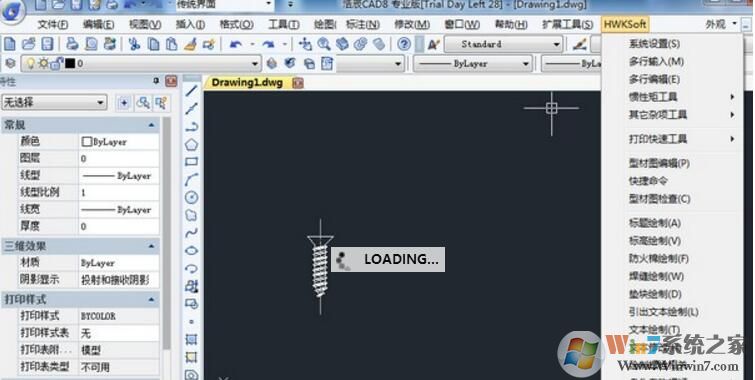
Task: Click the Open file folder icon
Action: coord(28,45)
